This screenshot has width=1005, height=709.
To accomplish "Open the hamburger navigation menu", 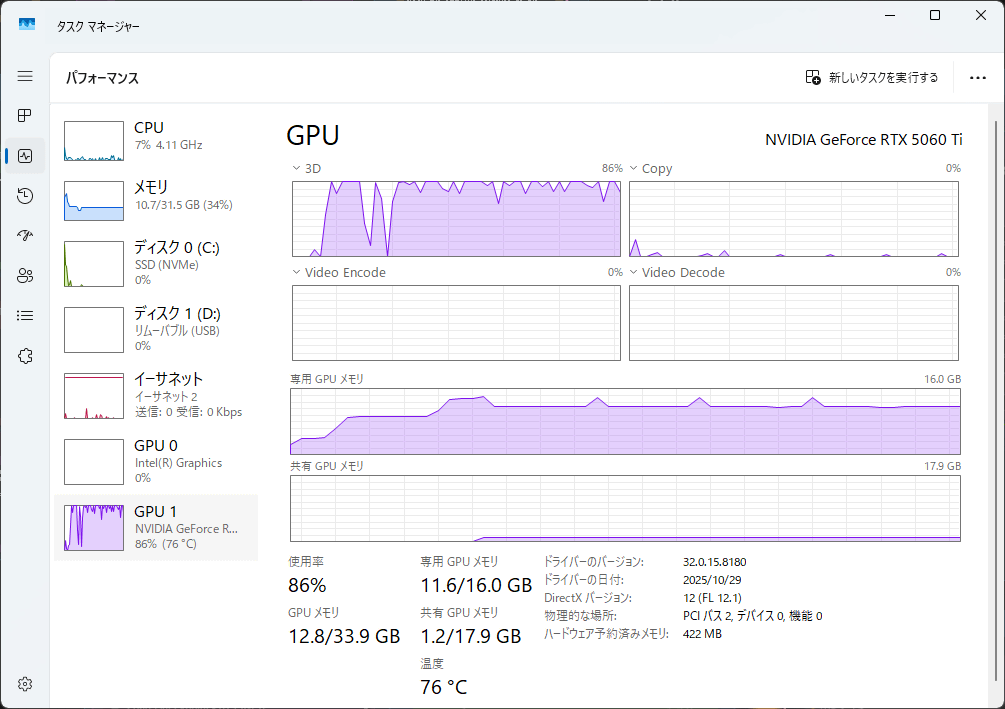I will tap(25, 76).
